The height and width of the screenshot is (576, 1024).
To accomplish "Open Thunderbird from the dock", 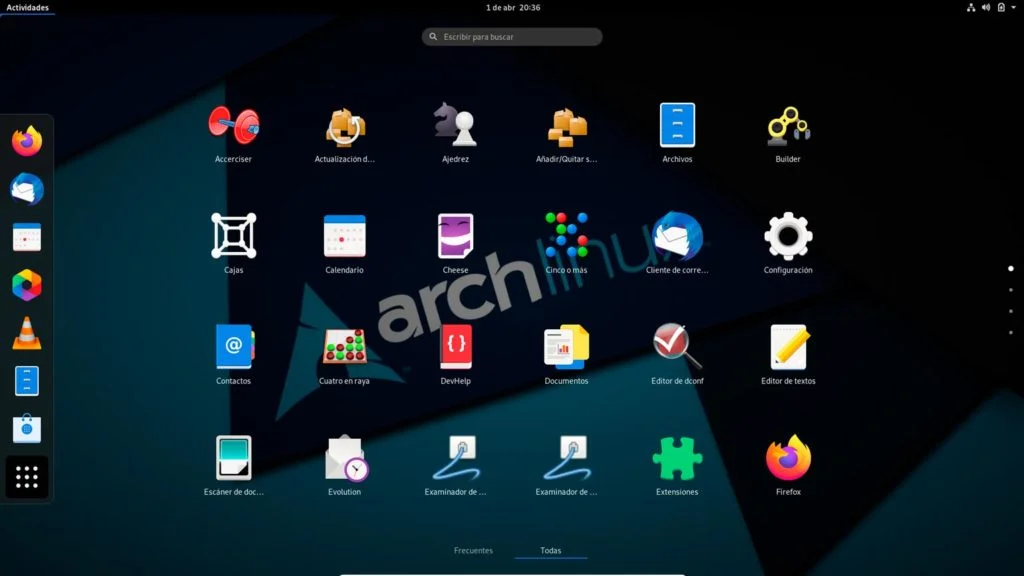I will (27, 189).
